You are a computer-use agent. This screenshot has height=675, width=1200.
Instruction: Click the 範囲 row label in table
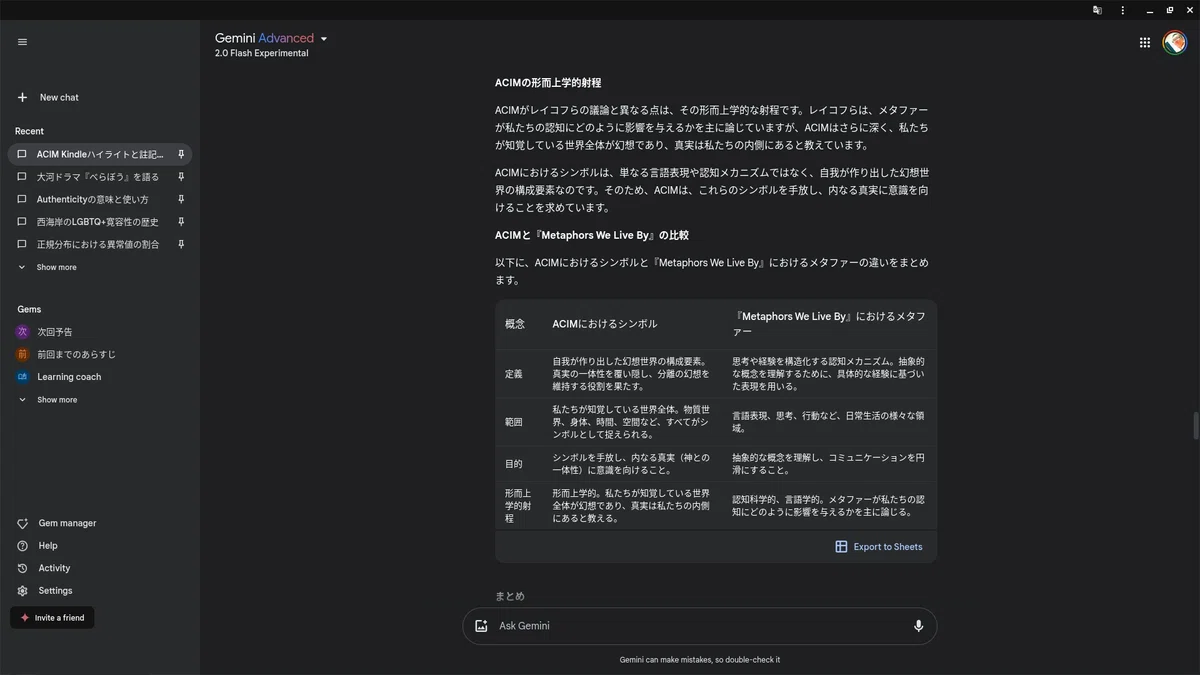click(514, 423)
